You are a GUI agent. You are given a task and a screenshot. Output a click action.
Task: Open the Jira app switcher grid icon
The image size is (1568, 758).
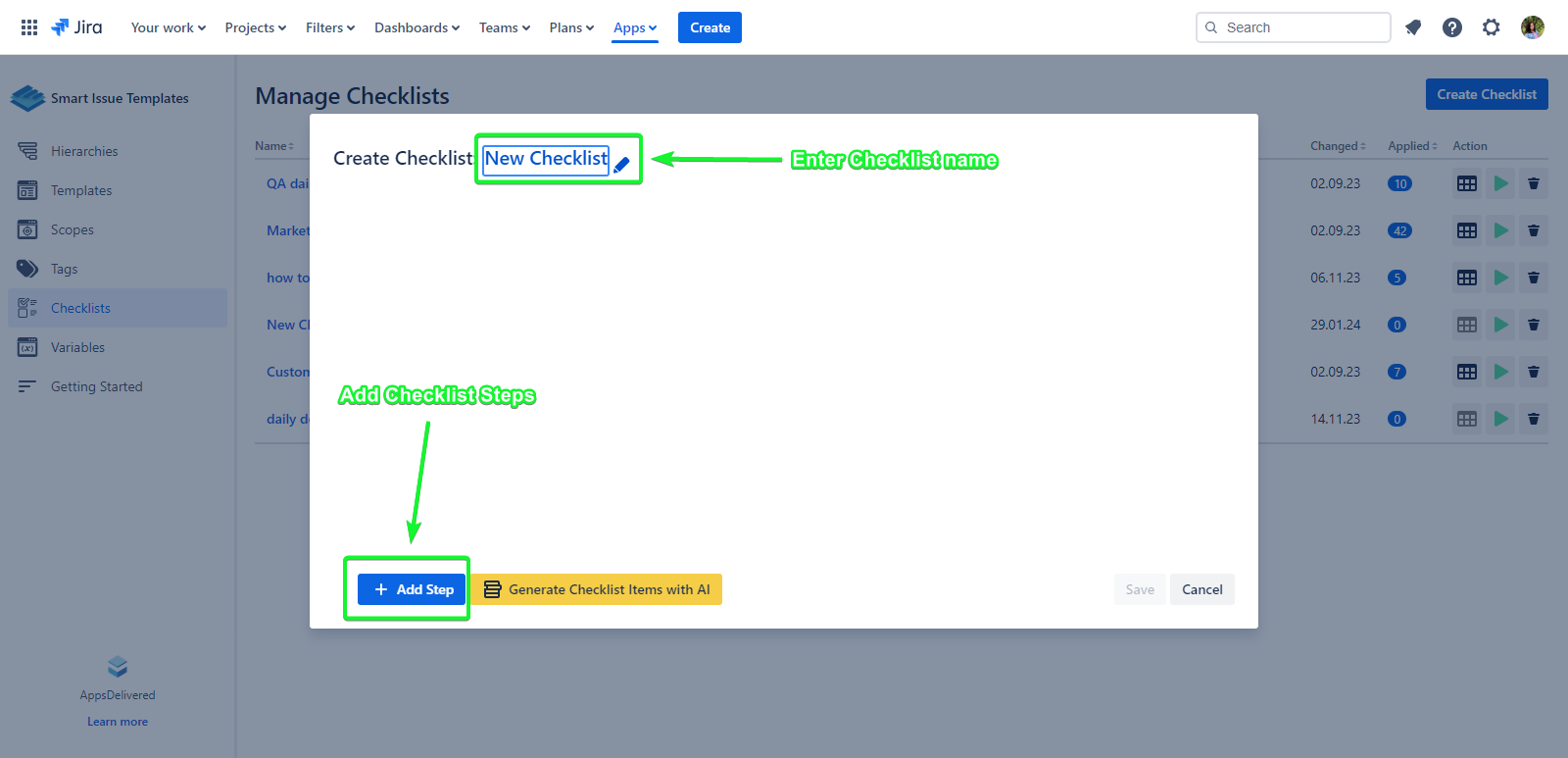point(29,27)
